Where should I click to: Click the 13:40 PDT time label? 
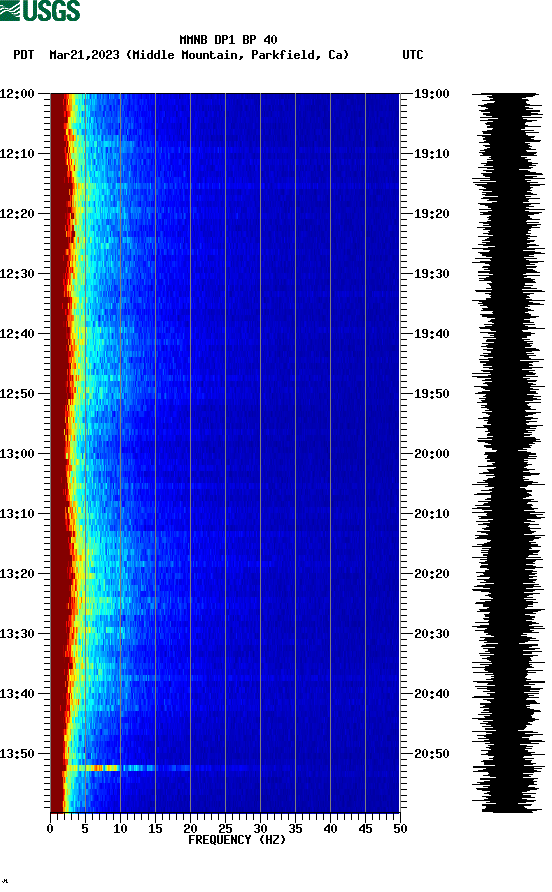[x=17, y=694]
